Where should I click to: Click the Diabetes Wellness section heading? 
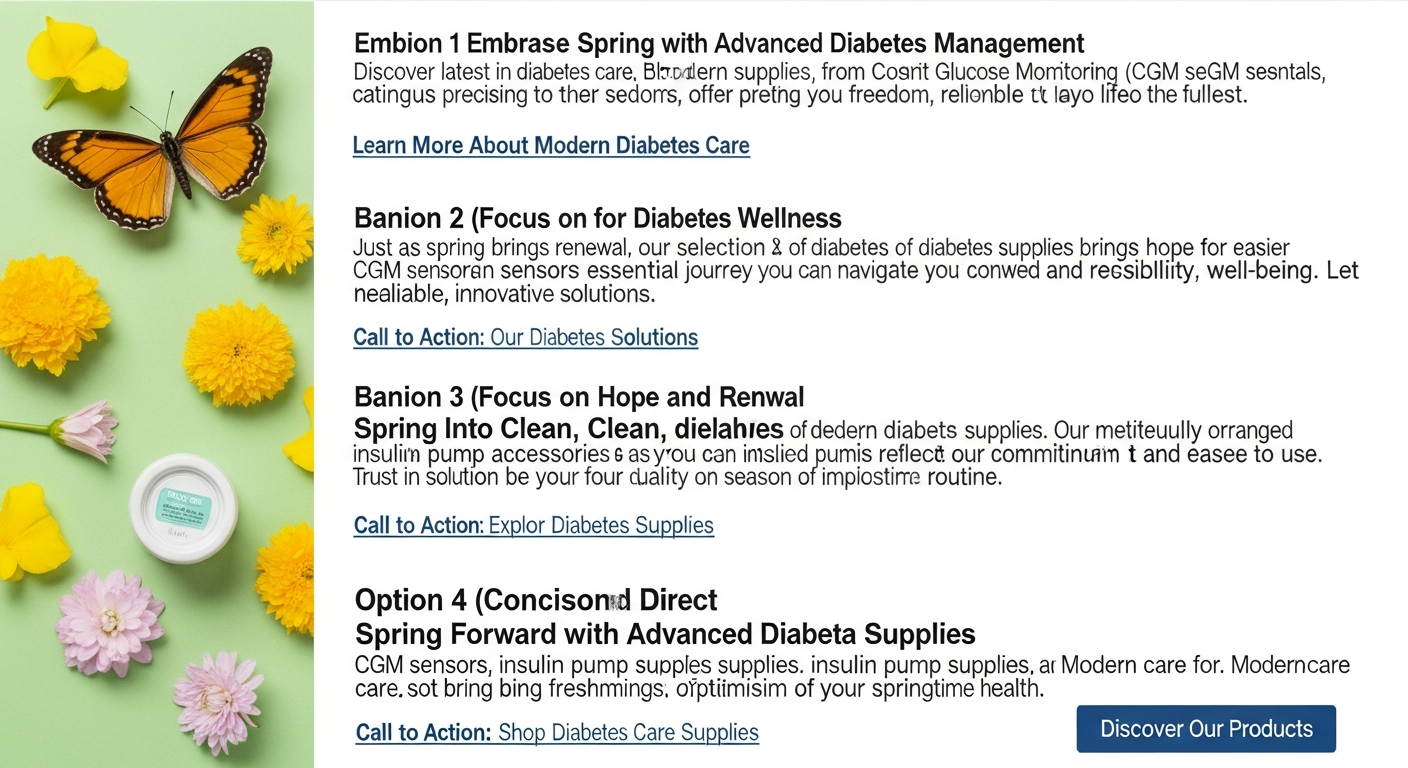click(x=596, y=217)
